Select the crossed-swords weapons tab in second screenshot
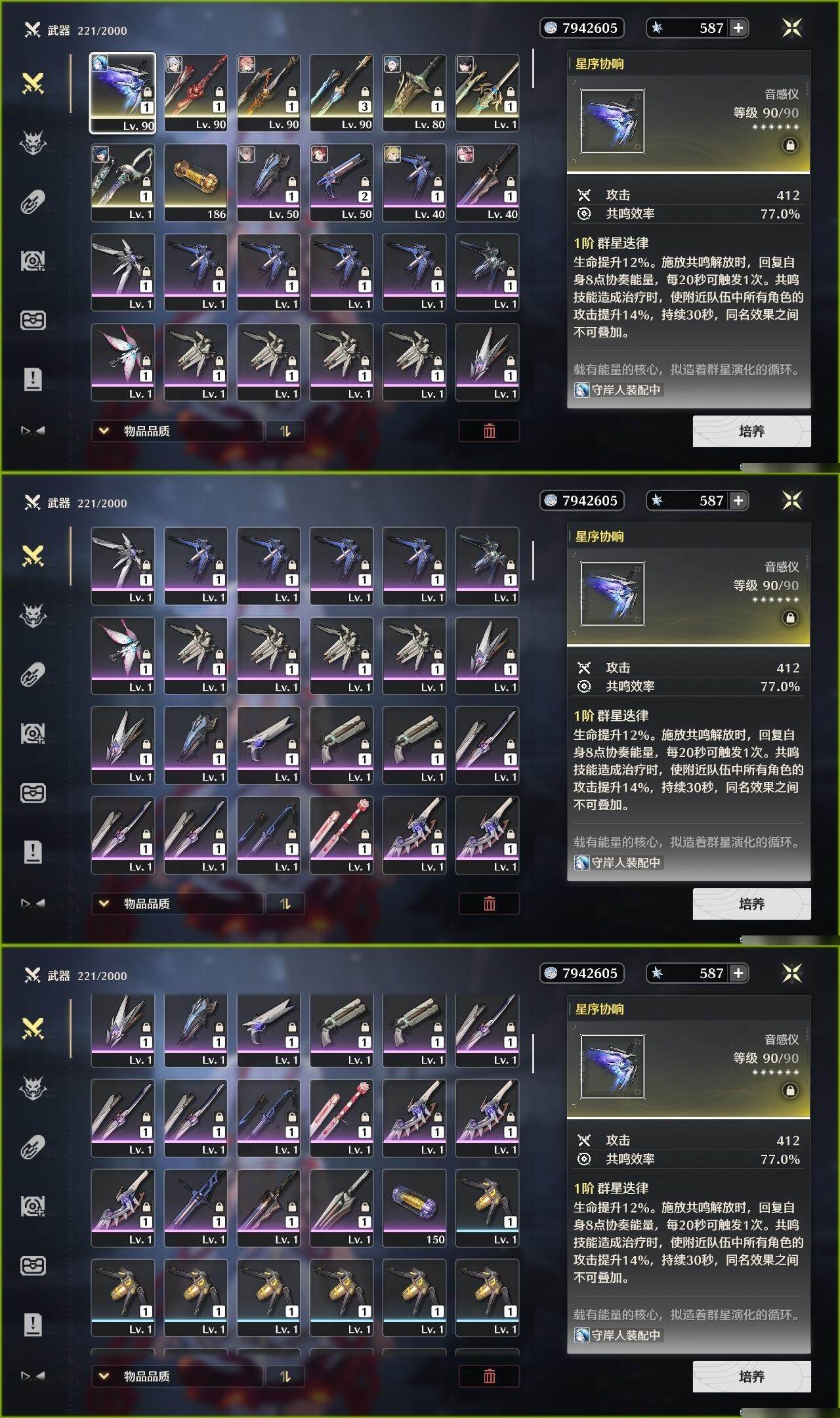840x1418 pixels. pyautogui.click(x=33, y=556)
